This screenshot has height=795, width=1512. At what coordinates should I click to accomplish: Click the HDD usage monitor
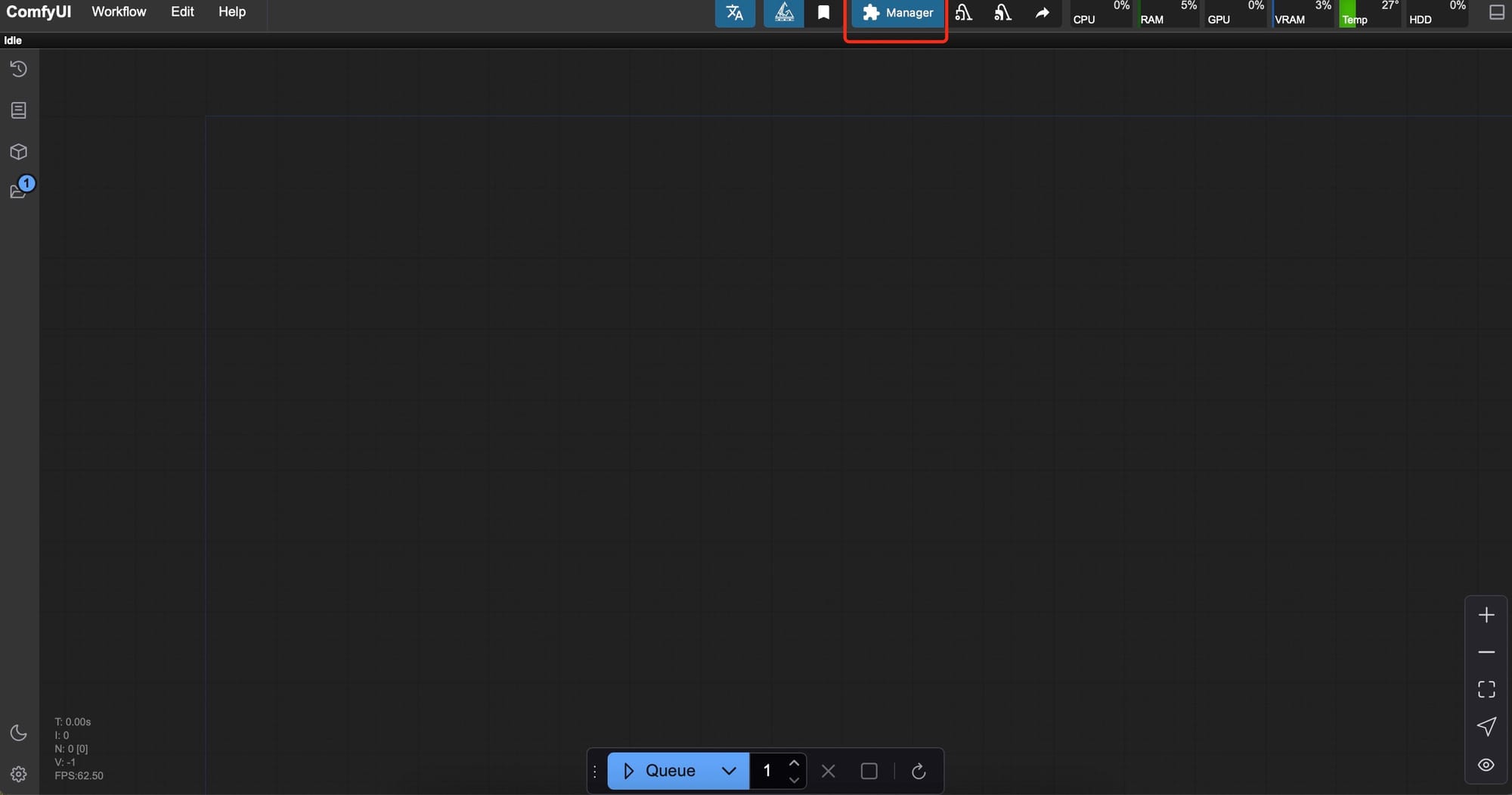[1437, 13]
